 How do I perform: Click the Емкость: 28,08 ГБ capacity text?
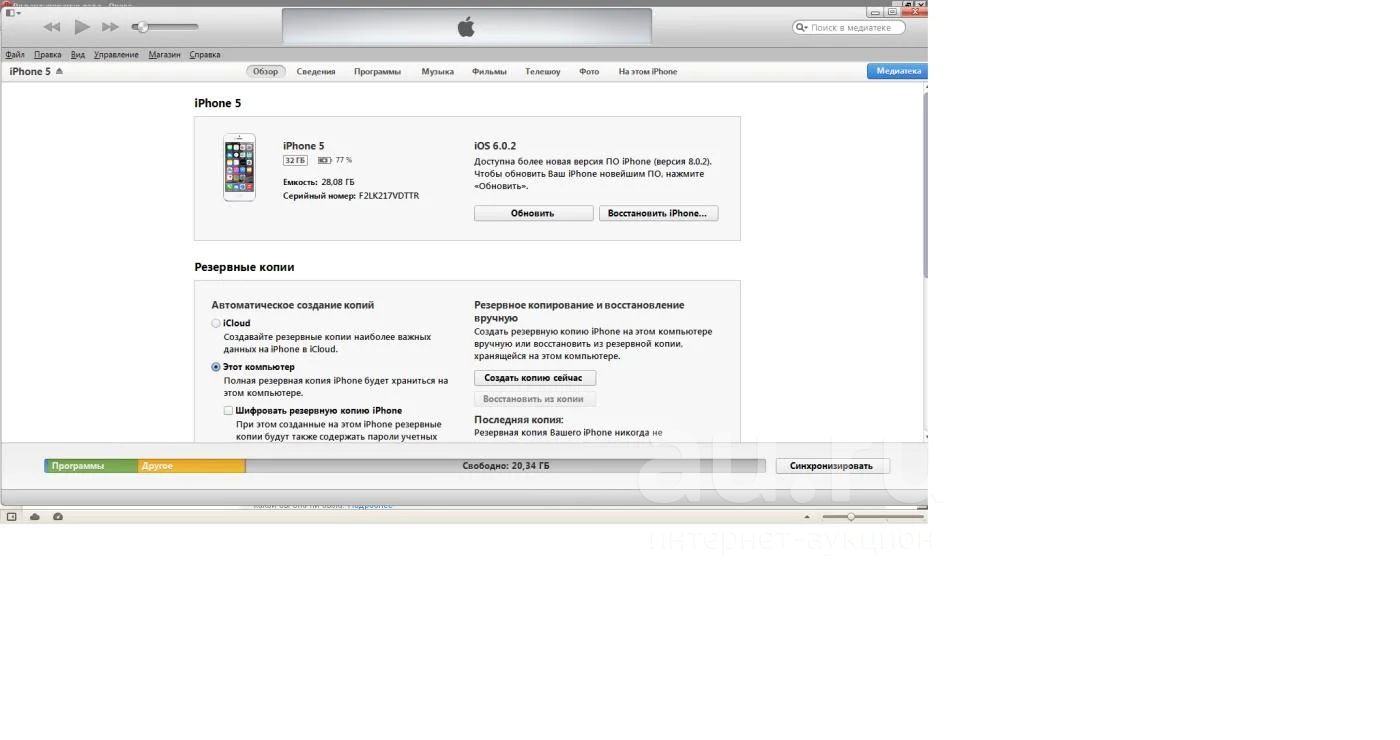[319, 182]
